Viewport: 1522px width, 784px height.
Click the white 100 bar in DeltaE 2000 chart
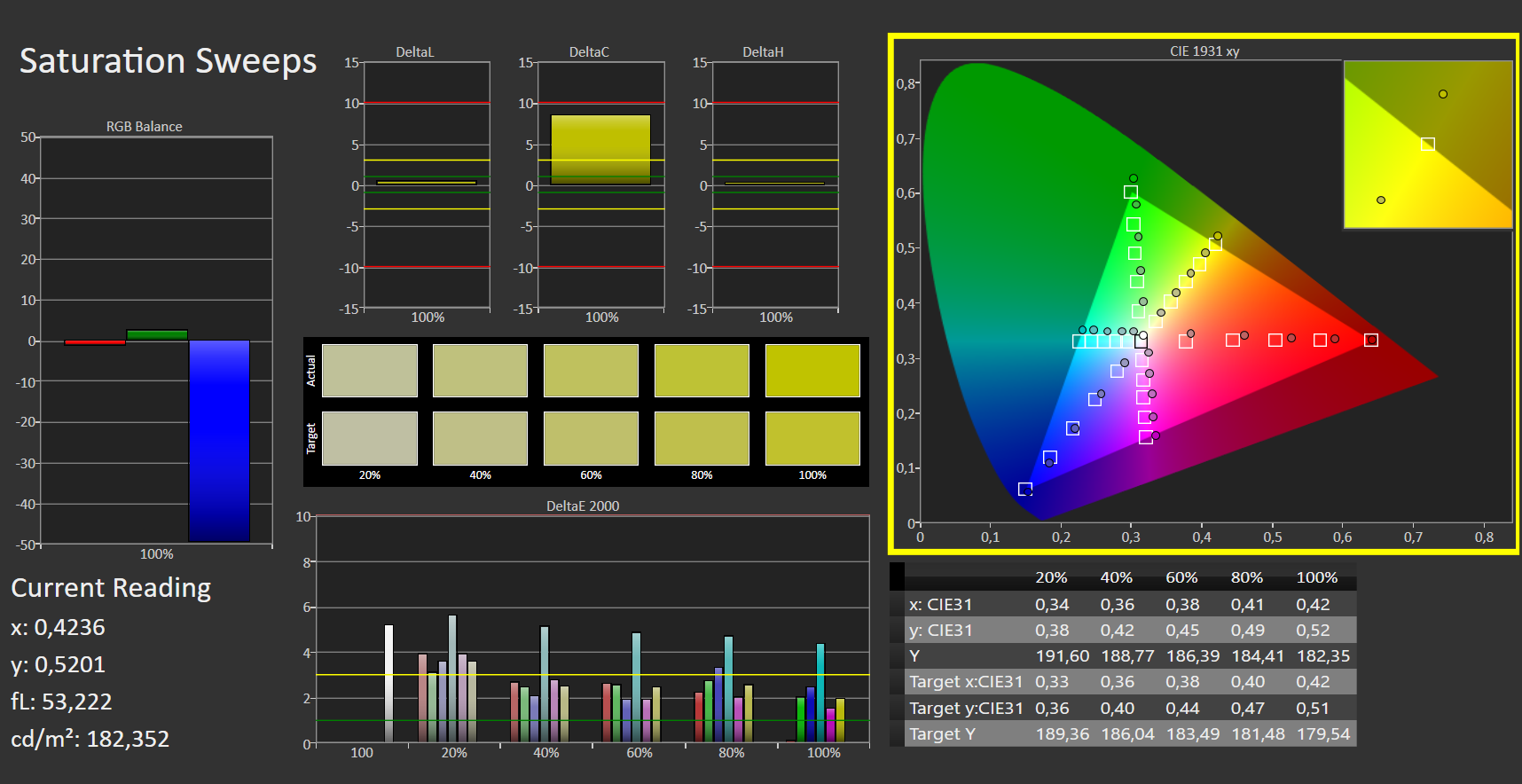[x=388, y=684]
